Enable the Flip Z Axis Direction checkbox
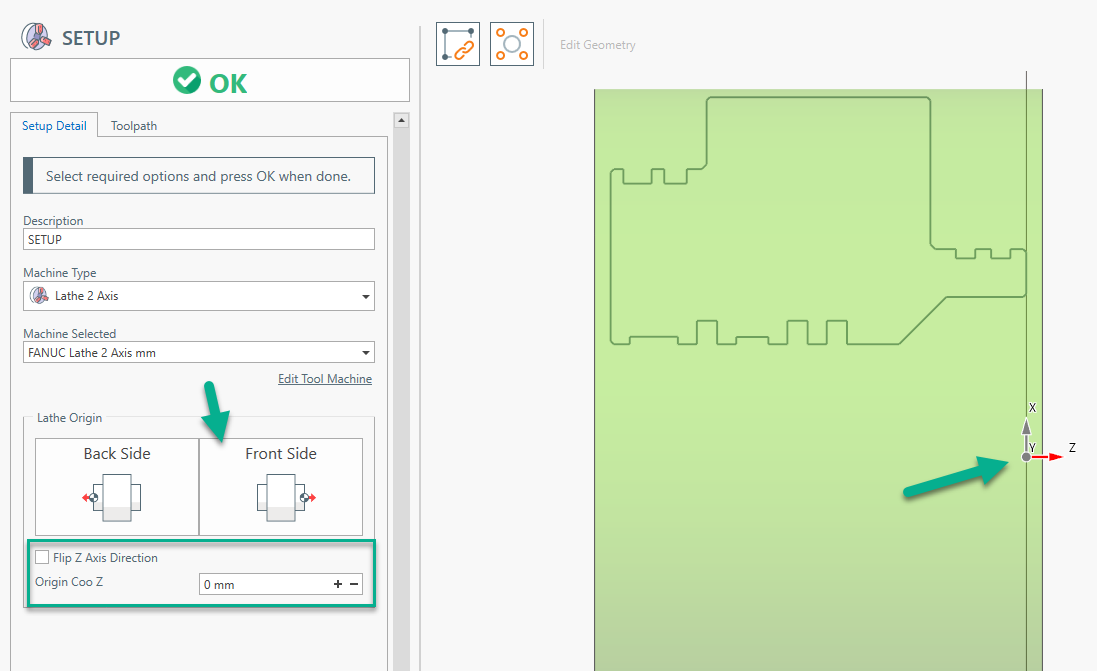This screenshot has height=671, width=1097. (42, 558)
